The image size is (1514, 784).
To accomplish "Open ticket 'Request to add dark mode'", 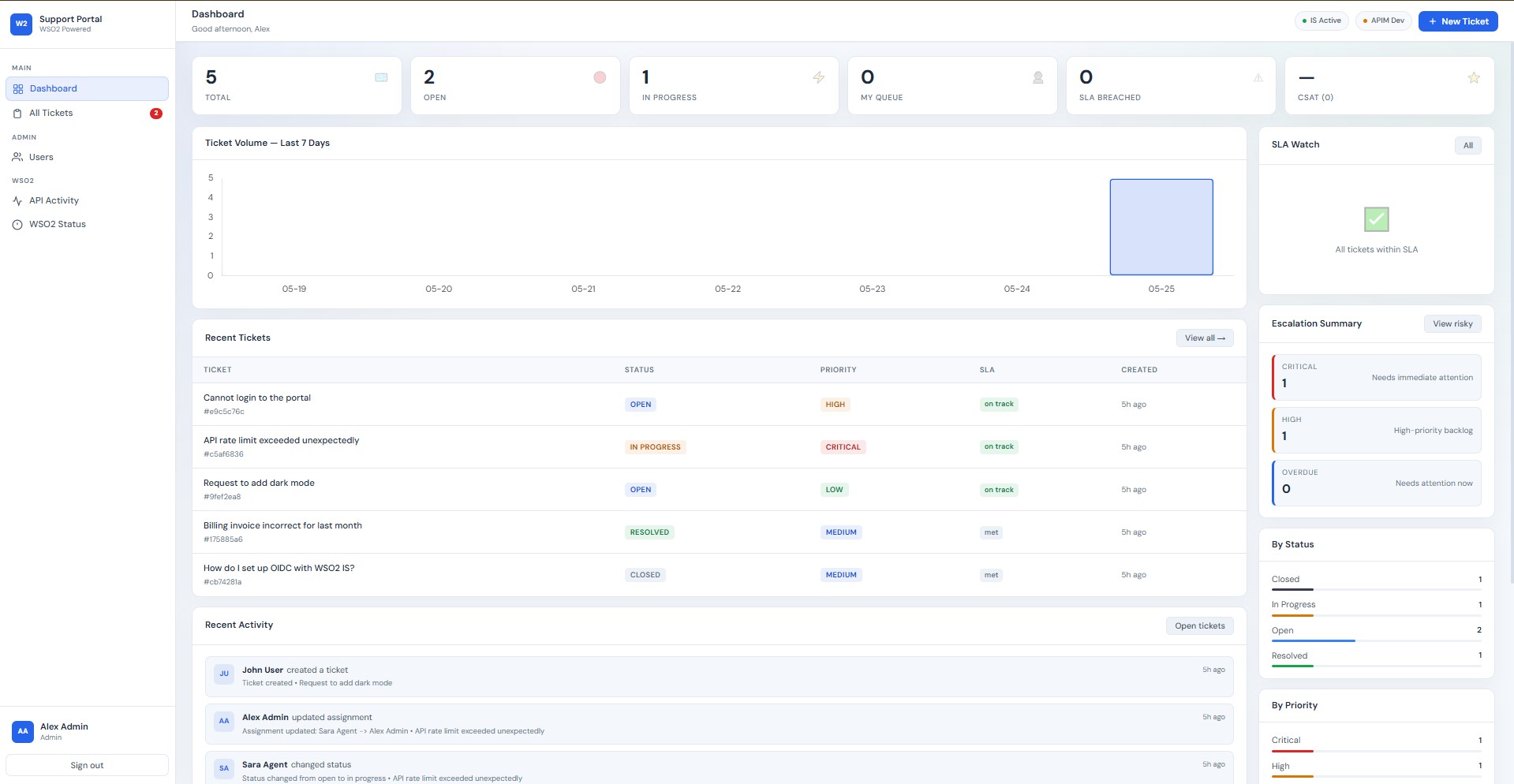I will pos(259,483).
